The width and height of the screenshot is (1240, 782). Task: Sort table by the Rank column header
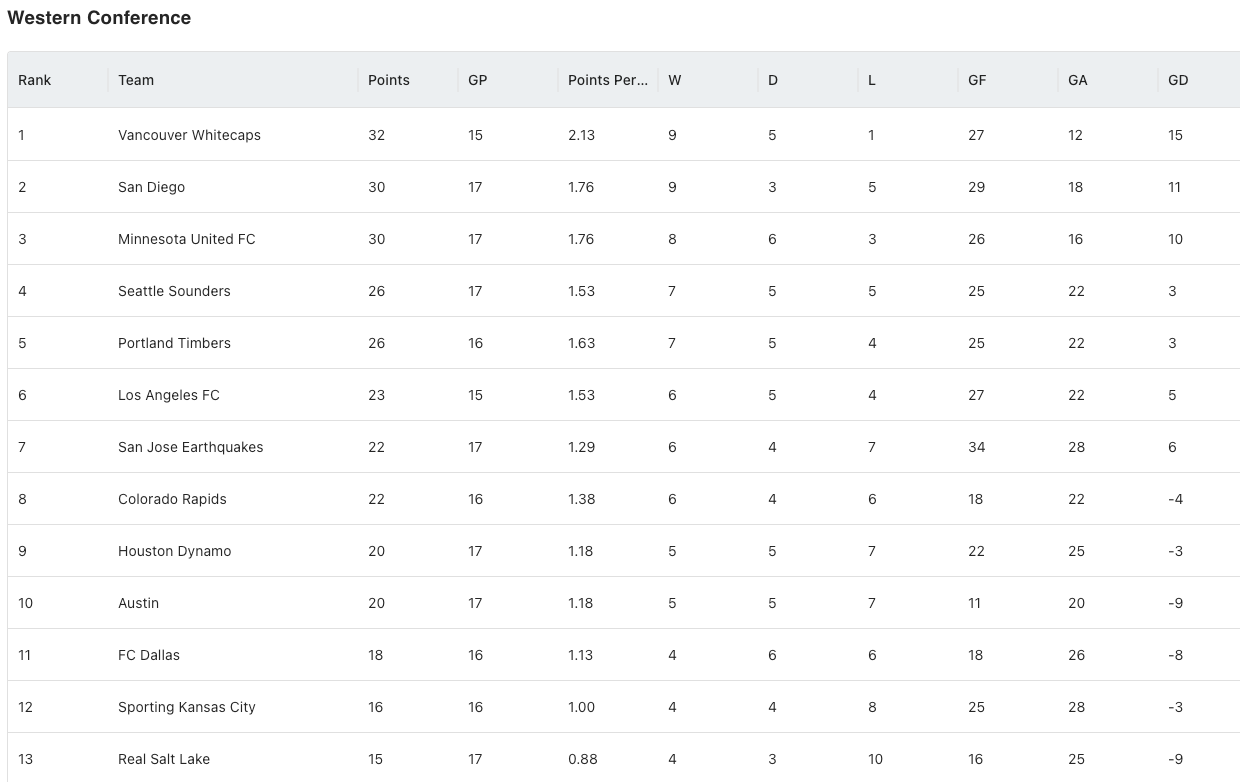click(x=58, y=80)
